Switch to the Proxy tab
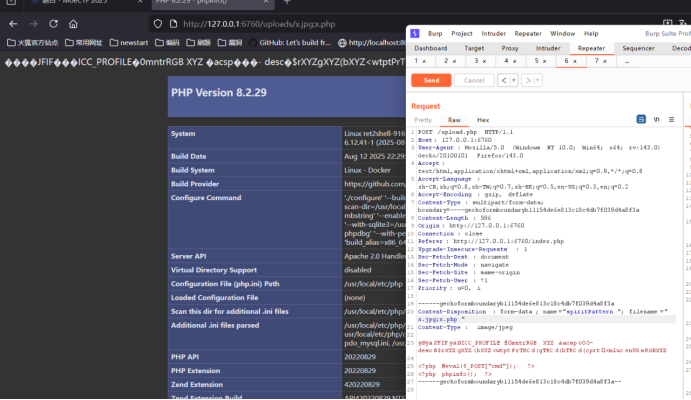 pos(510,47)
